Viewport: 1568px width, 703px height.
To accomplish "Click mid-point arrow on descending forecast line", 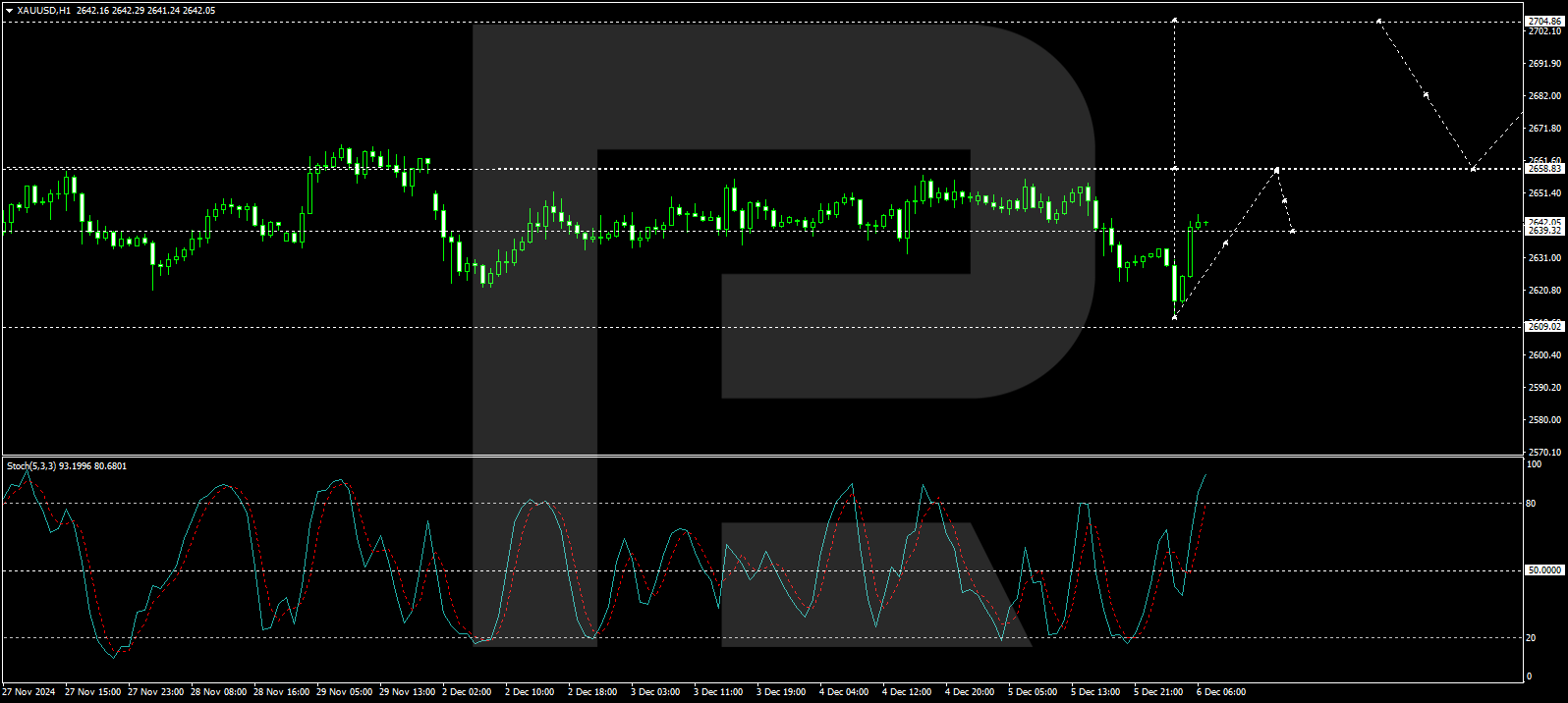I will (x=1426, y=95).
